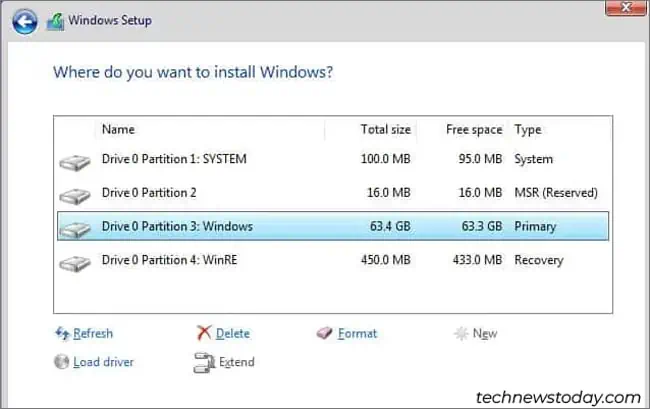Screen dimensions: 650x409
Task: Click the Recovery type cell
Action: click(539, 260)
